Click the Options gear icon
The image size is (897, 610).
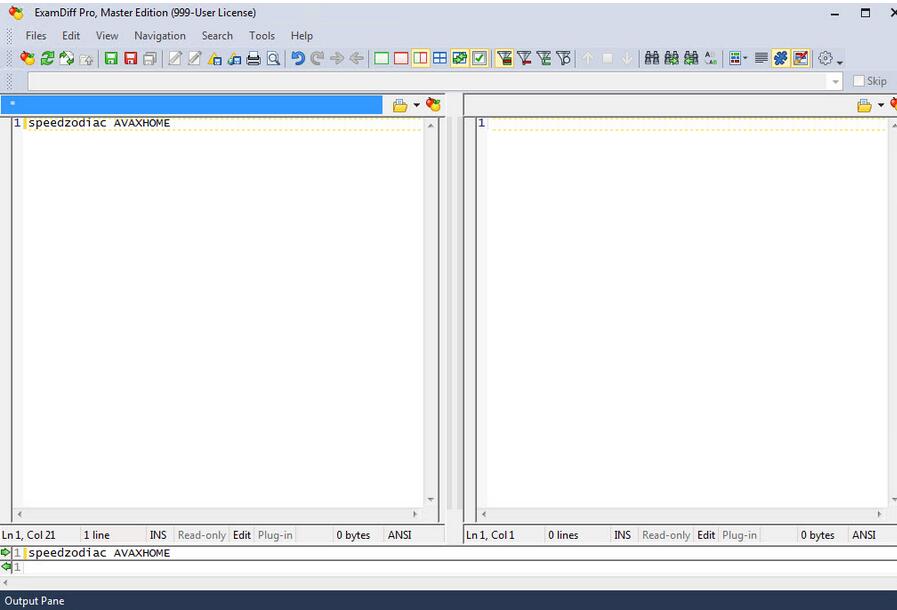tap(825, 58)
